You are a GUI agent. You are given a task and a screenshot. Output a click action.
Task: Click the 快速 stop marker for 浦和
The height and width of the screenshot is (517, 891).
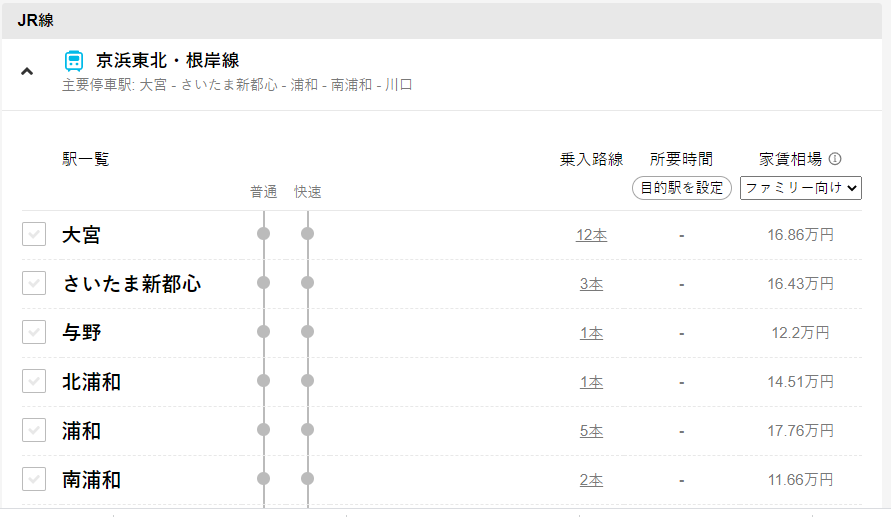(x=307, y=430)
